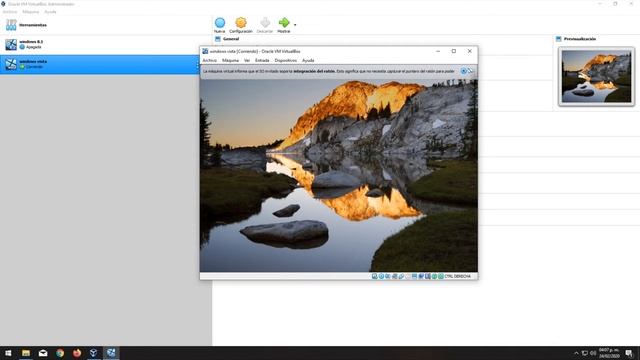Open Ayuda menu in the Manager window
This screenshot has width=640, height=360.
50,12
